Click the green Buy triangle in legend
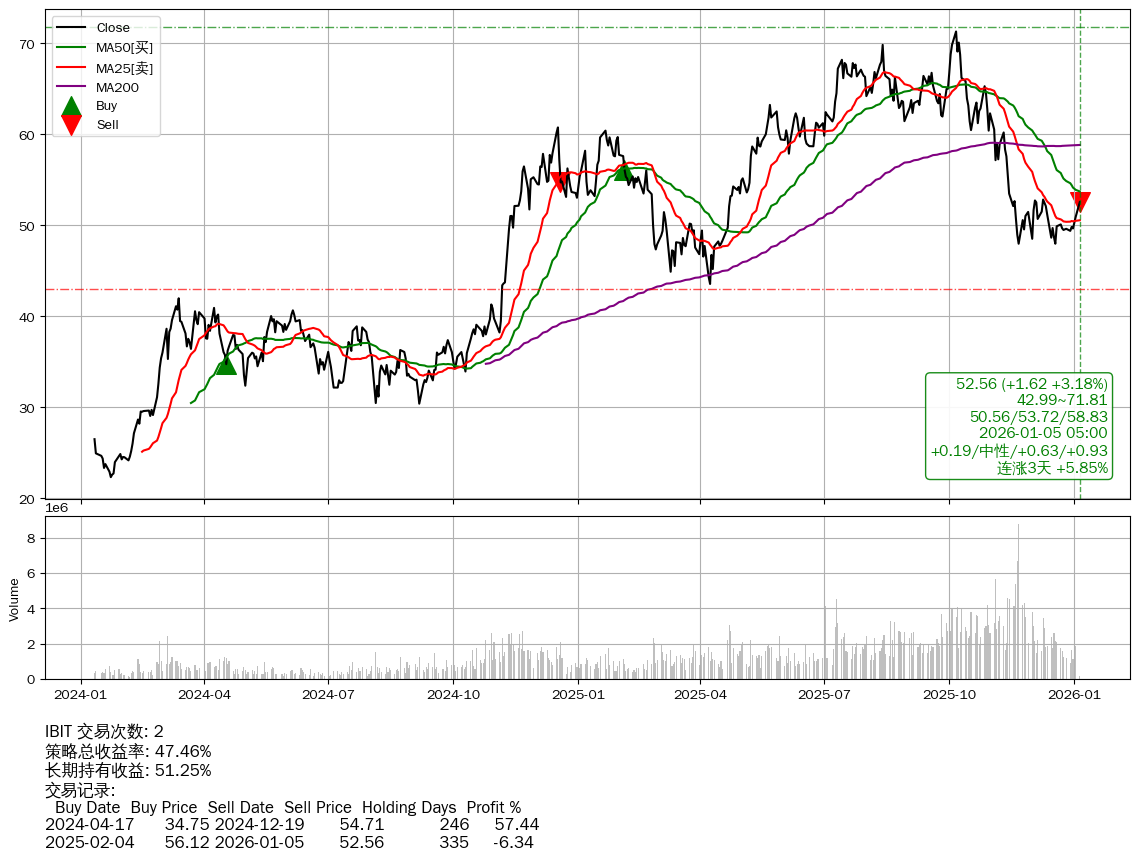 coord(72,105)
